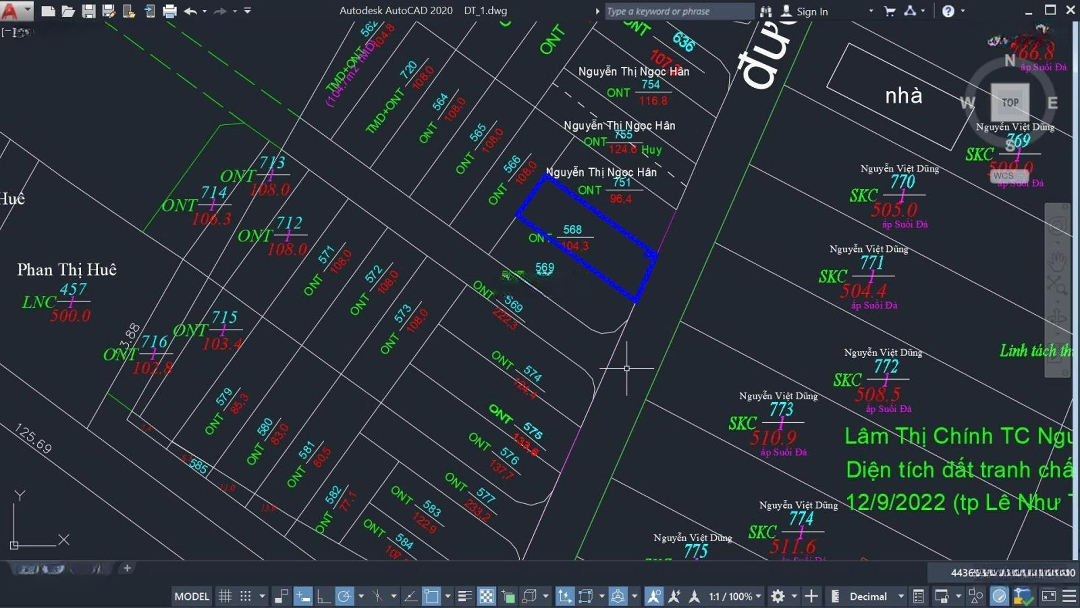Open the status bar Customization menu

click(x=1068, y=596)
